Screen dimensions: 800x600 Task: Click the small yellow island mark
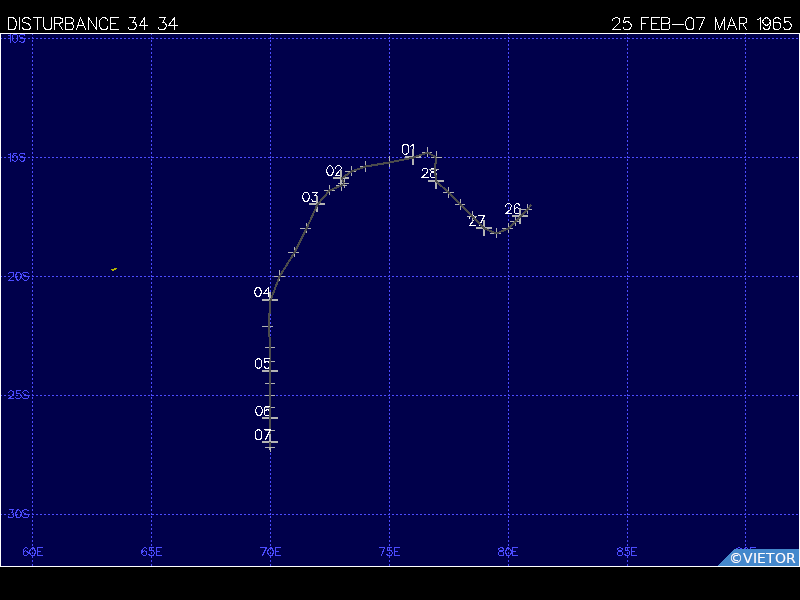114,269
